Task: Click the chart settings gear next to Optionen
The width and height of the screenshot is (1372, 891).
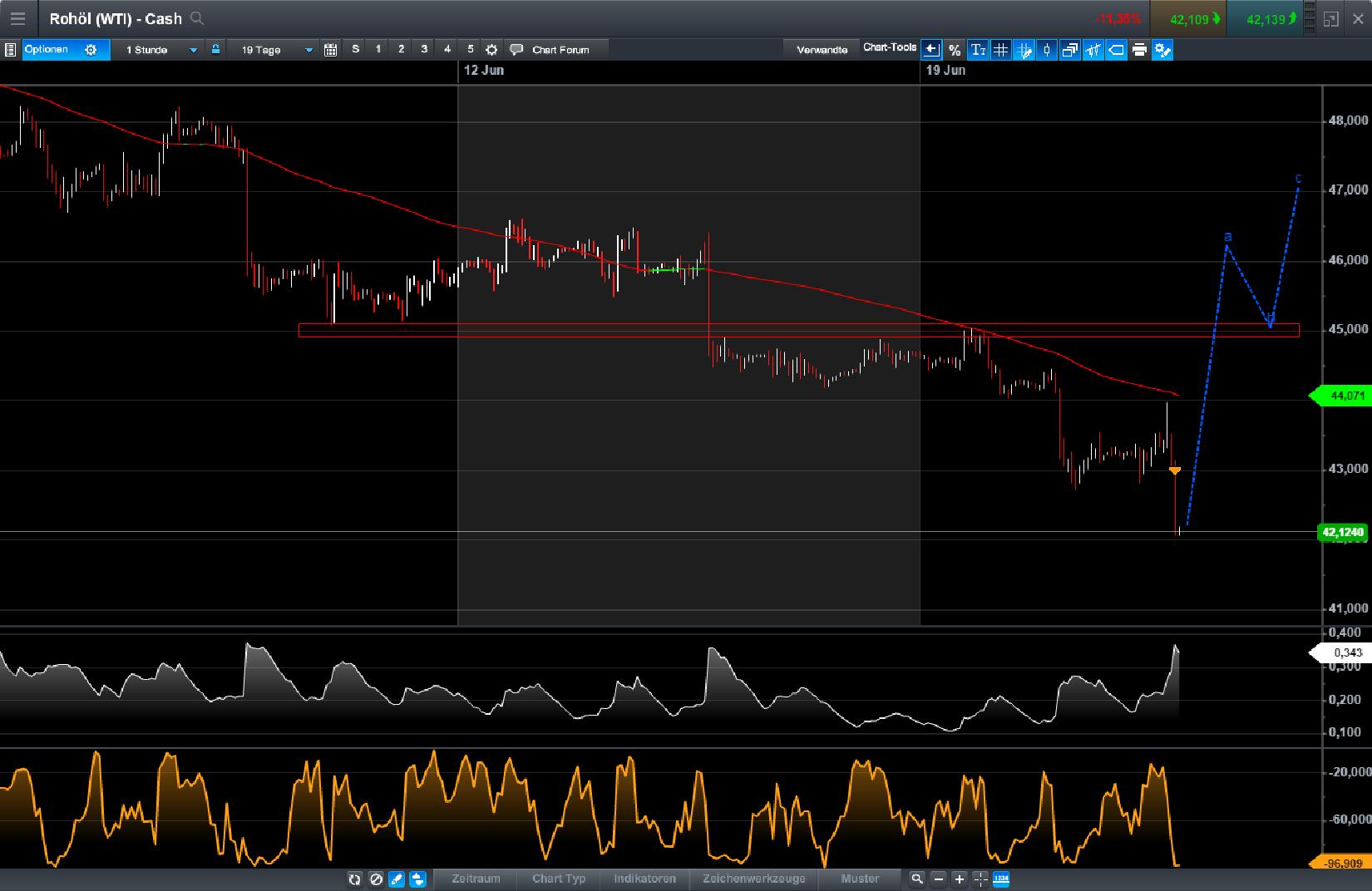Action: point(90,50)
